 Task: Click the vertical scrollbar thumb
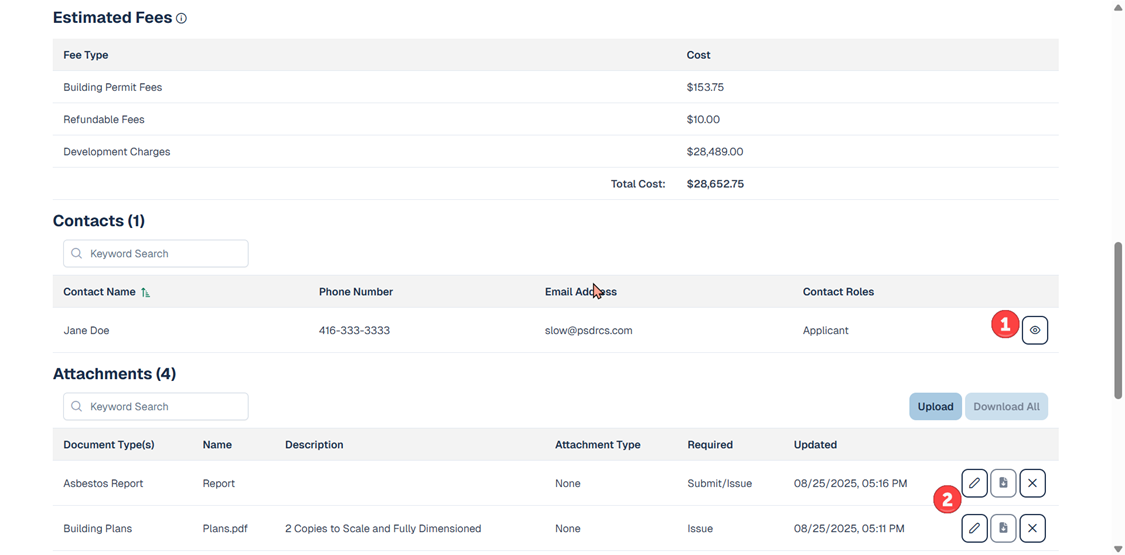click(x=1118, y=320)
